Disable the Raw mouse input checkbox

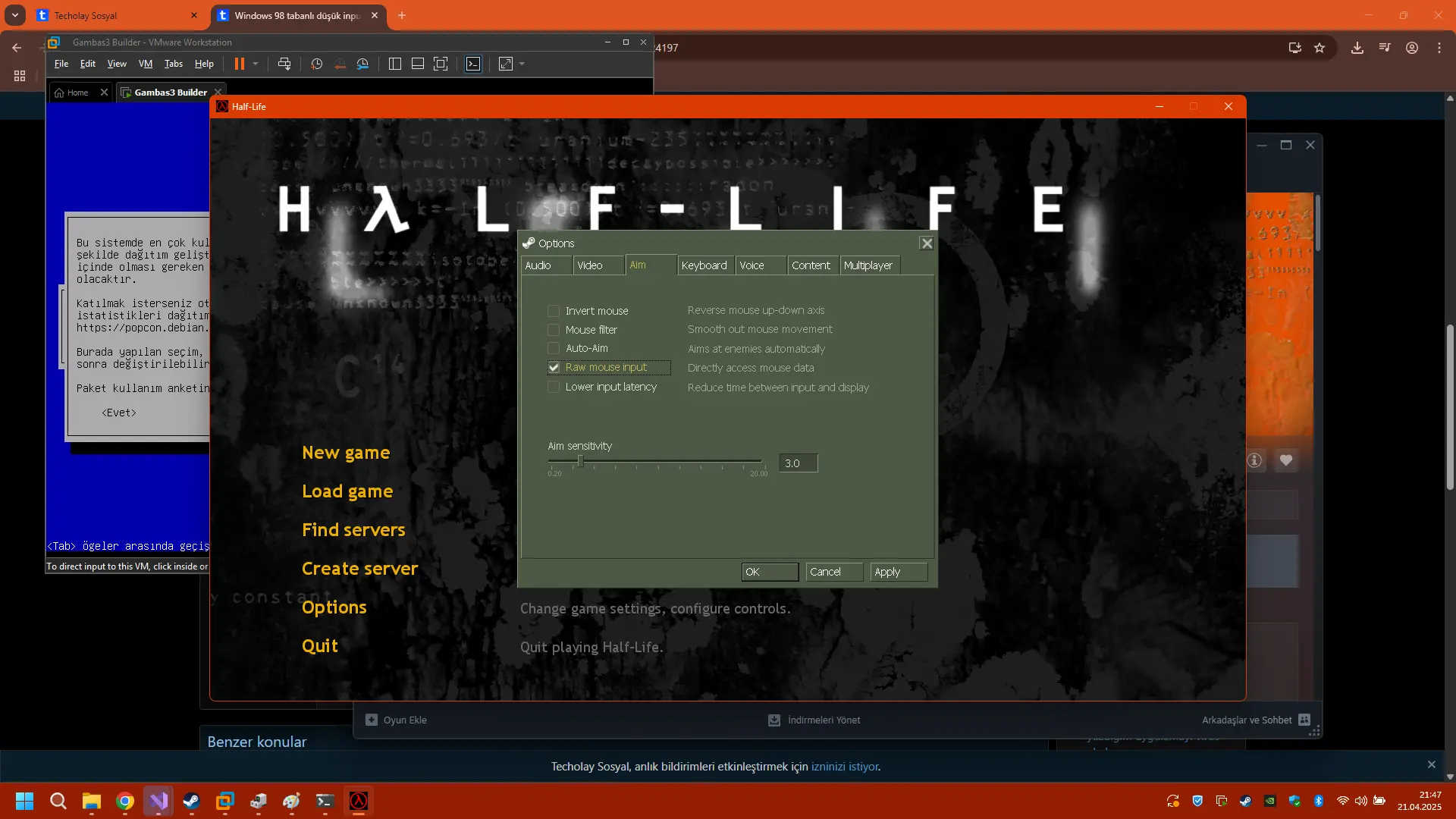554,368
